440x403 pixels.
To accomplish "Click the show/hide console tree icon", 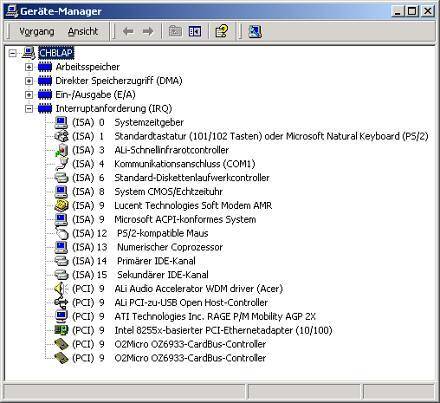I will 195,32.
